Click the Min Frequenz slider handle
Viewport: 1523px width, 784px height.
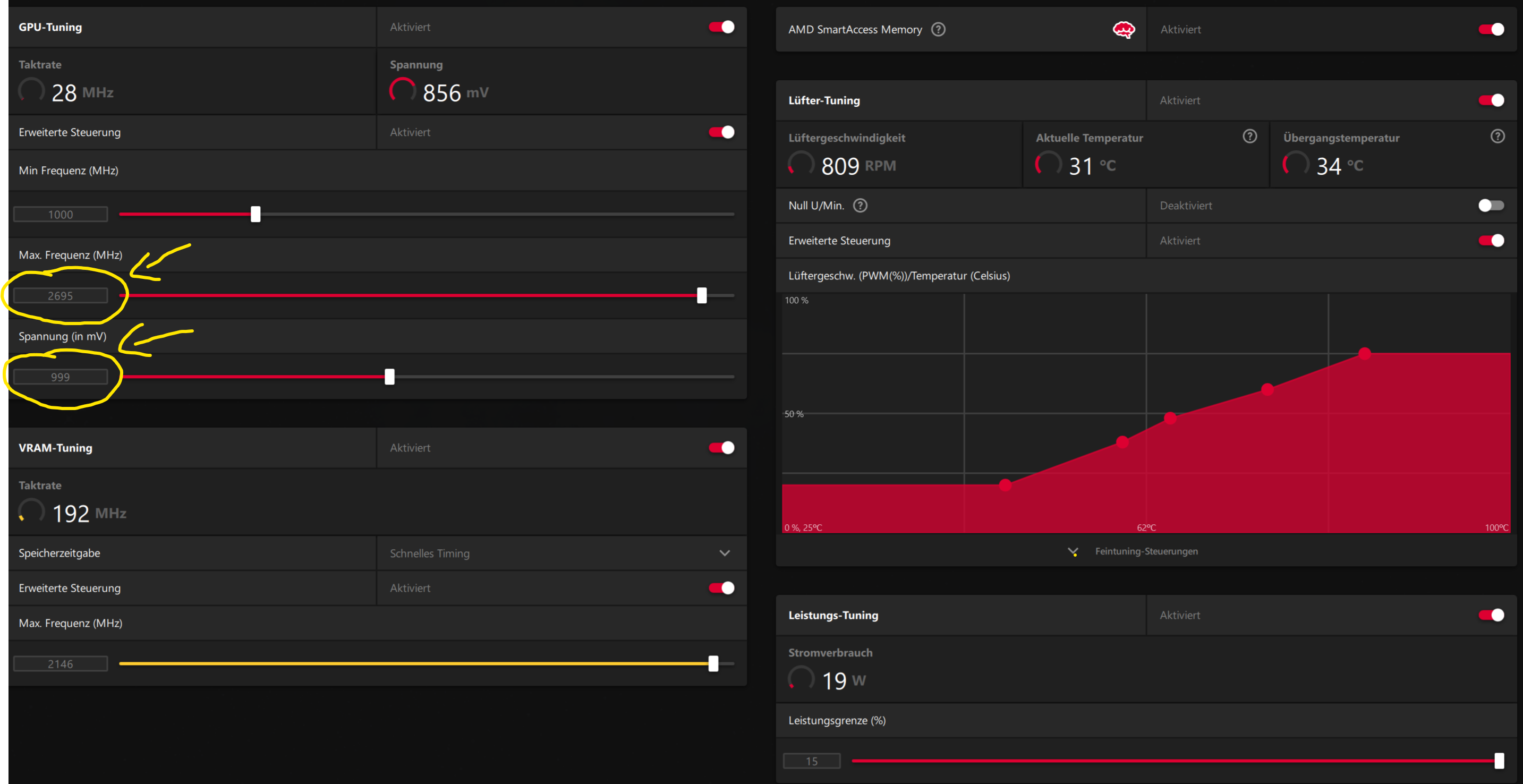tap(256, 214)
